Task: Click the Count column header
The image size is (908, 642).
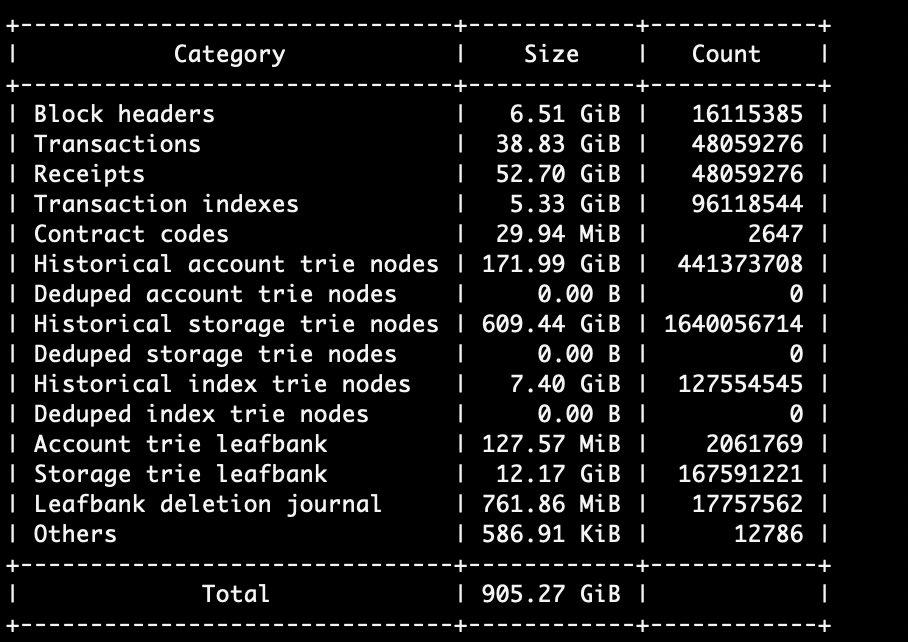Action: tap(726, 54)
